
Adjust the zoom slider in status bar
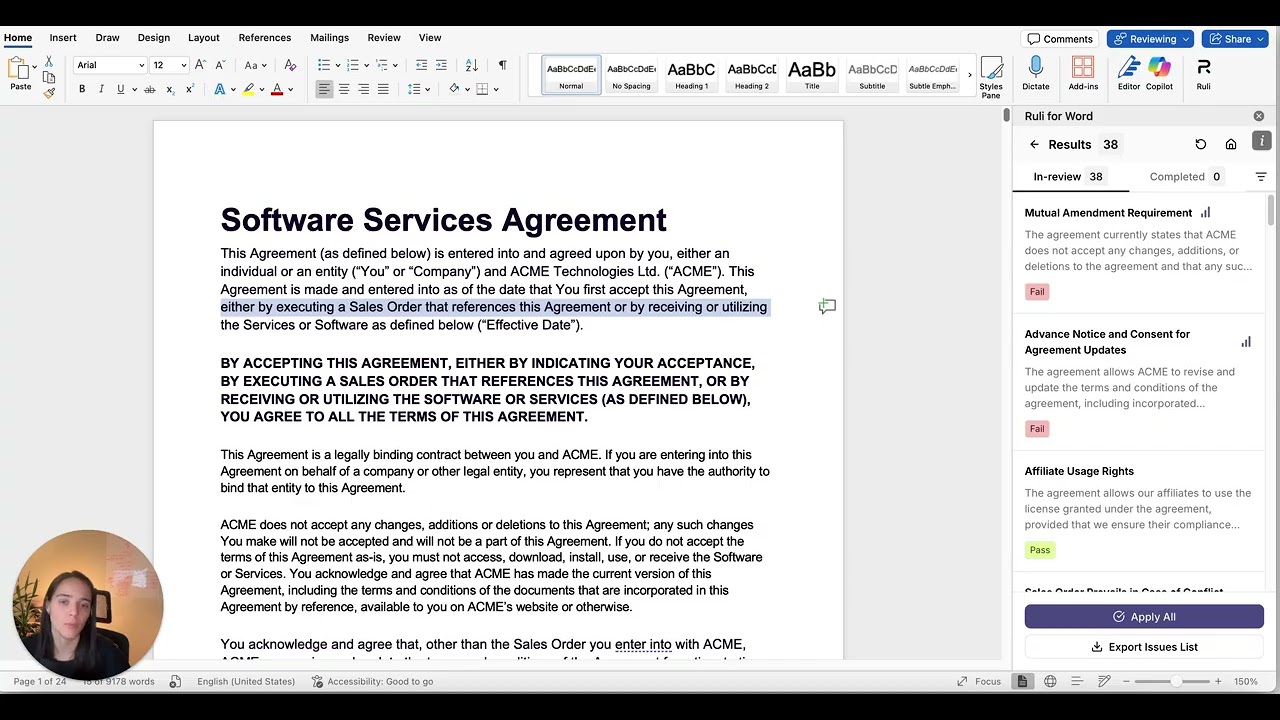click(x=1176, y=681)
